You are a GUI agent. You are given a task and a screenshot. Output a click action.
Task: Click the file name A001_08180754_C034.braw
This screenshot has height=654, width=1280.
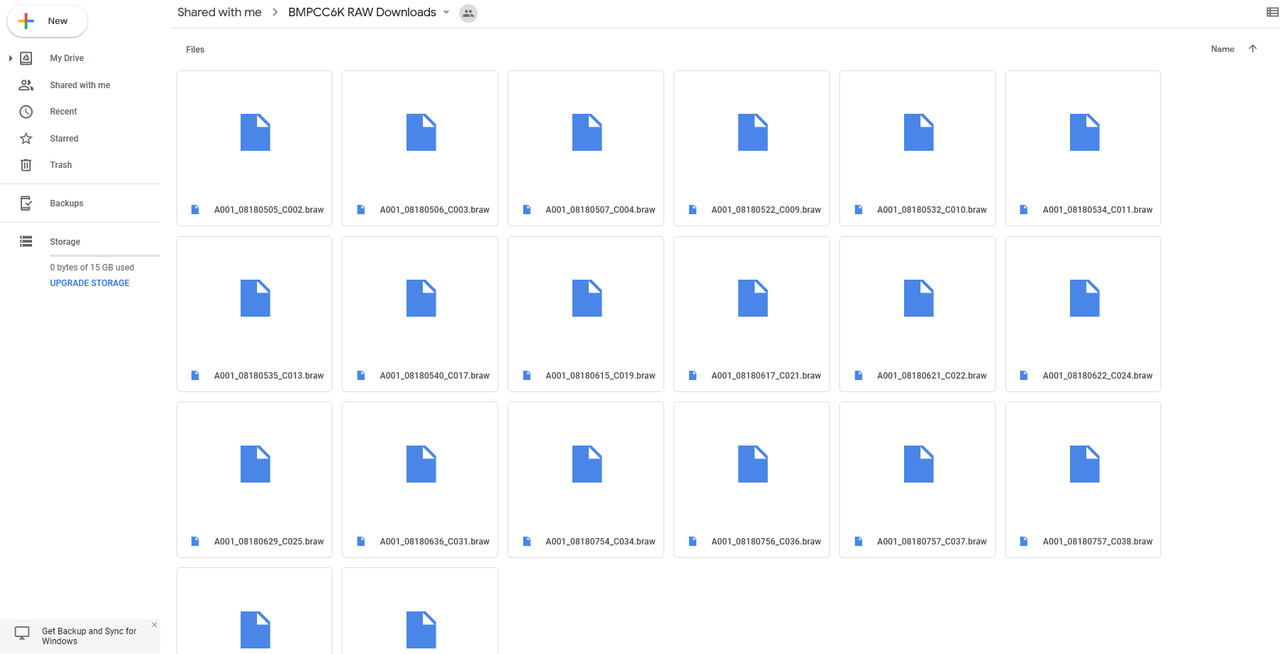(x=601, y=542)
